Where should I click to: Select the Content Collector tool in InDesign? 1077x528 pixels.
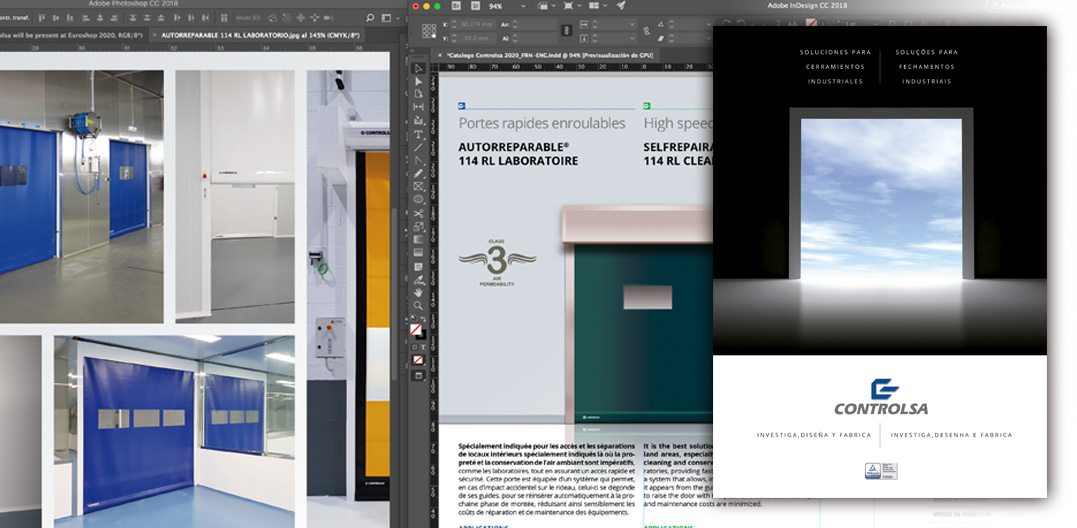(418, 121)
